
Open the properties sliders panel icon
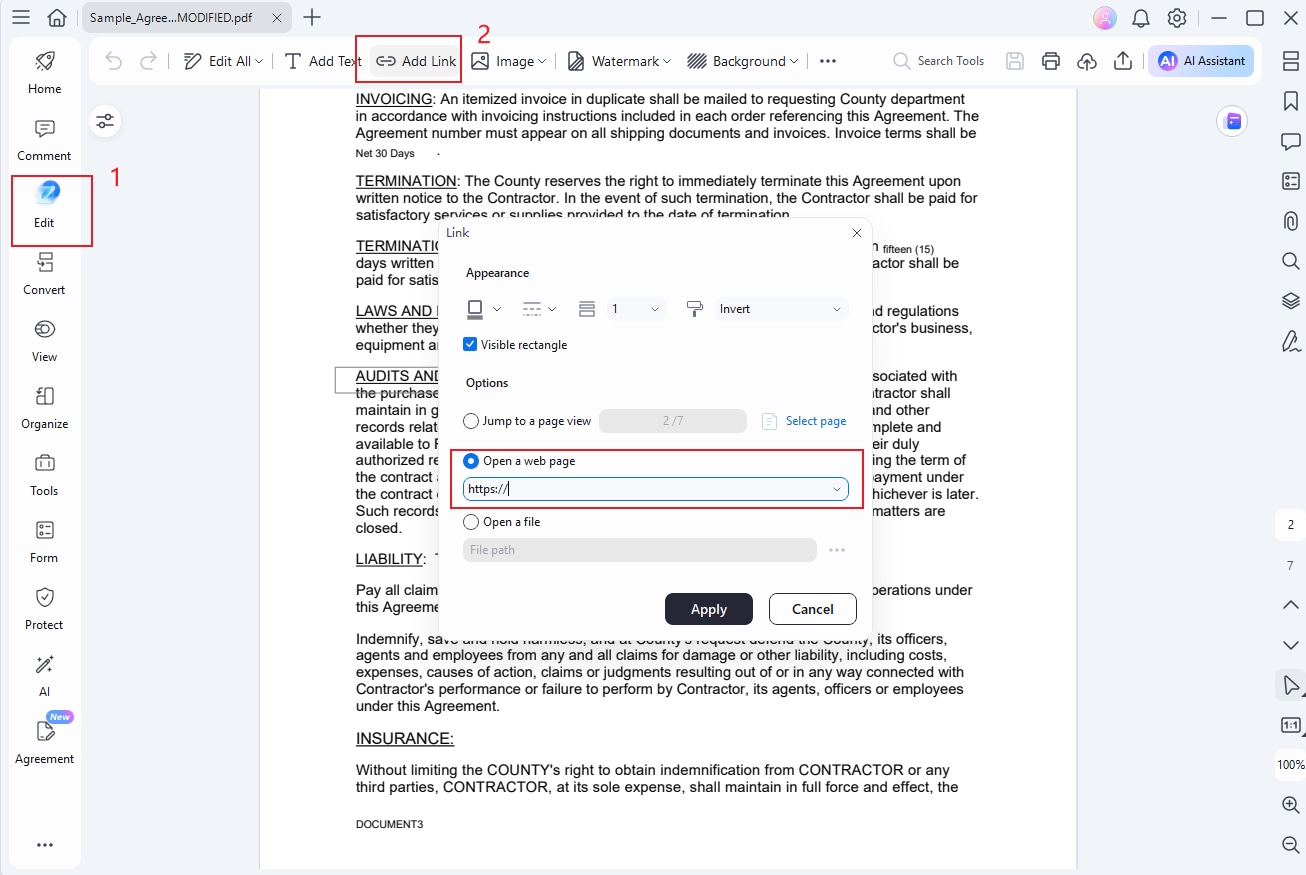click(105, 122)
